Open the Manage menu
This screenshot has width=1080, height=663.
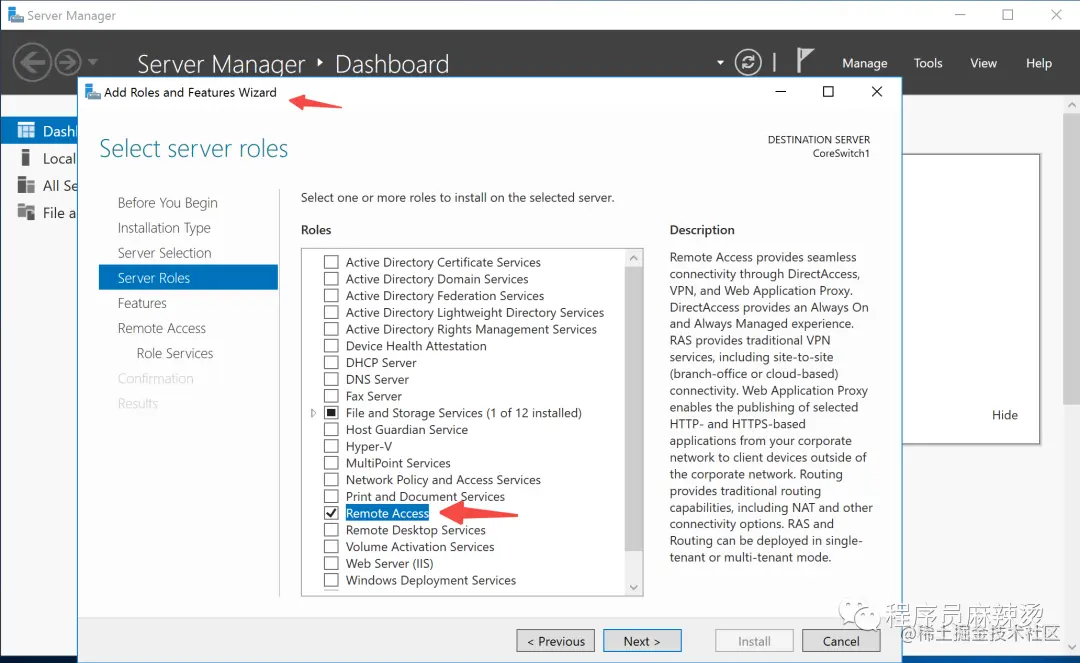click(864, 63)
